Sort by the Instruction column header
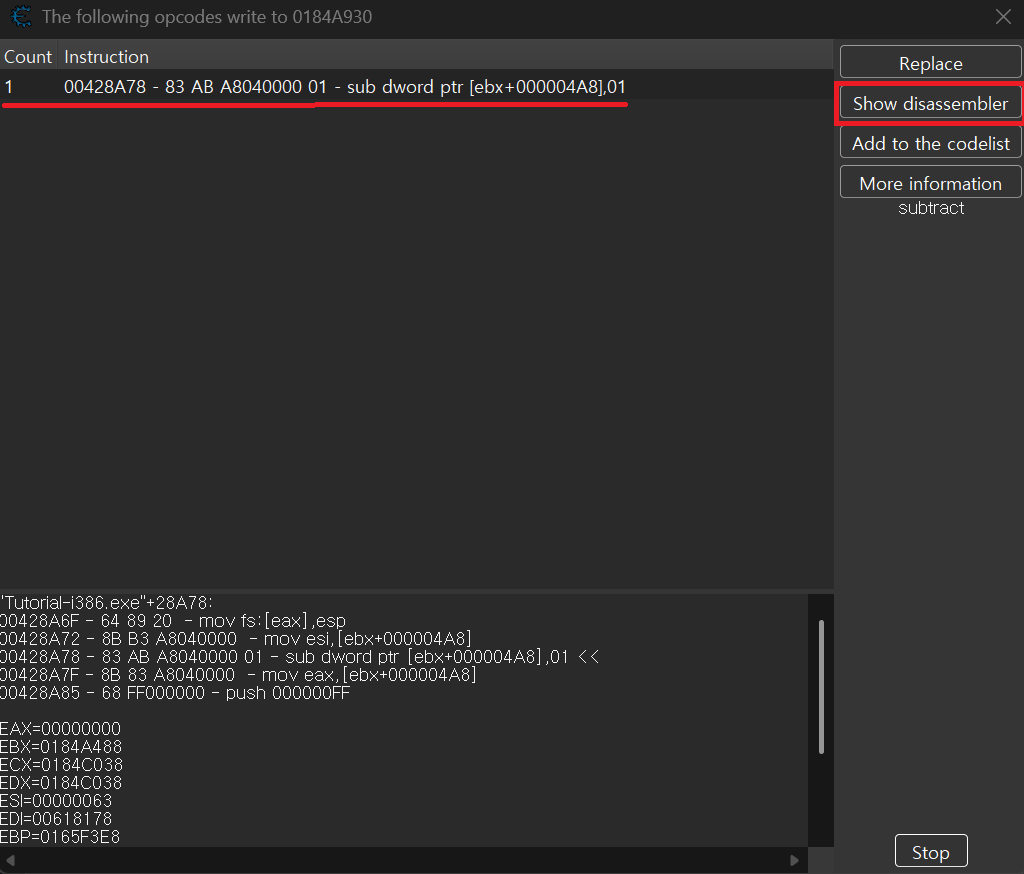The width and height of the screenshot is (1024, 874). pos(106,57)
